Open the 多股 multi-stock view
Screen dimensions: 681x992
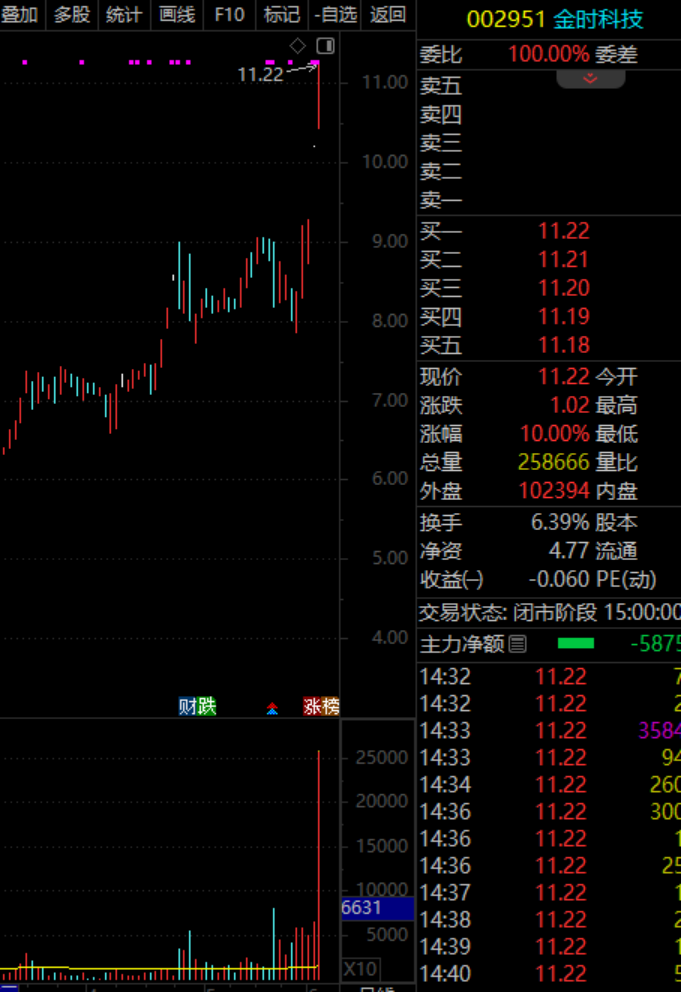coord(72,14)
